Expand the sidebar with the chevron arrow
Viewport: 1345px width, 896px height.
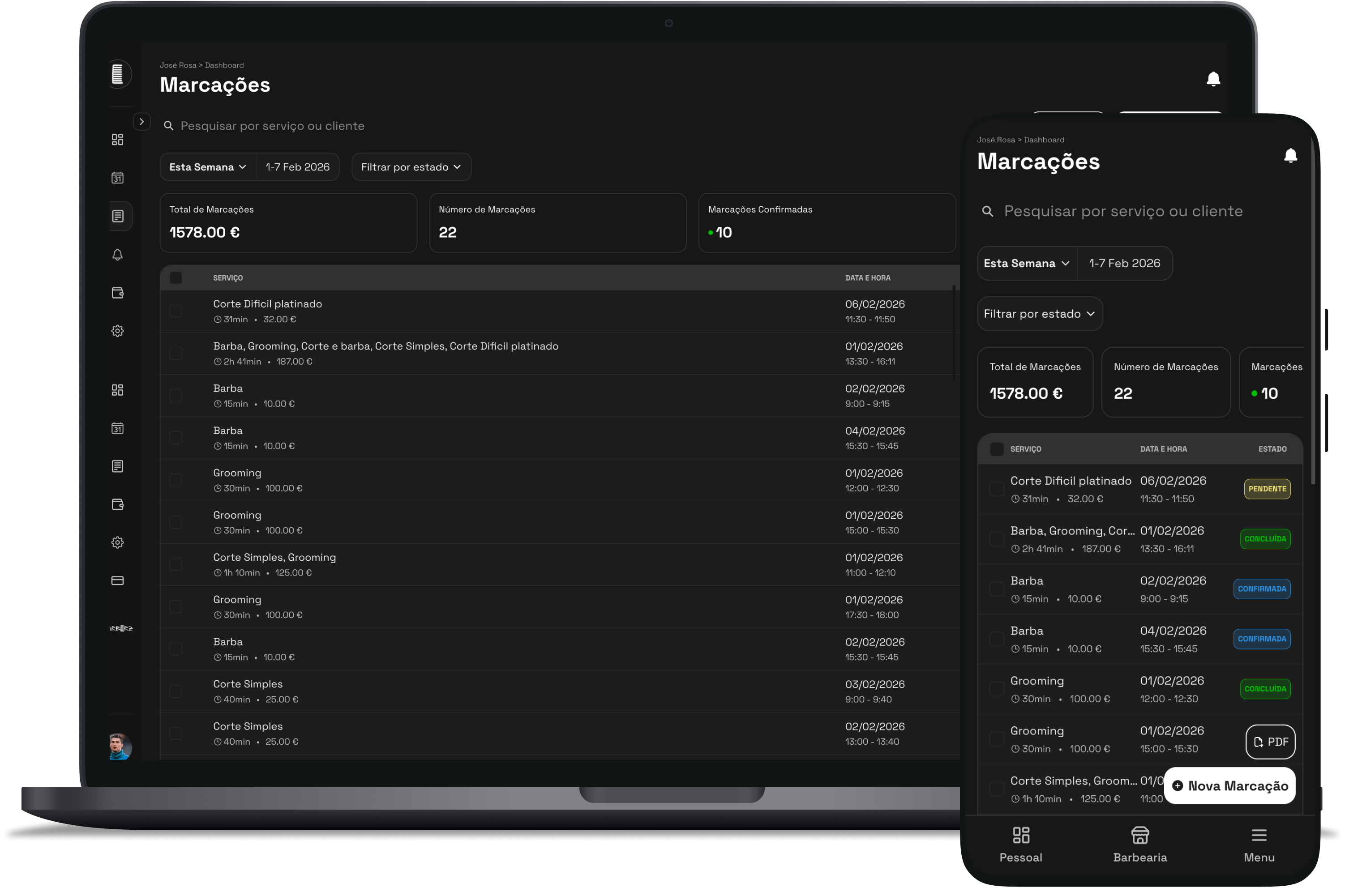142,122
